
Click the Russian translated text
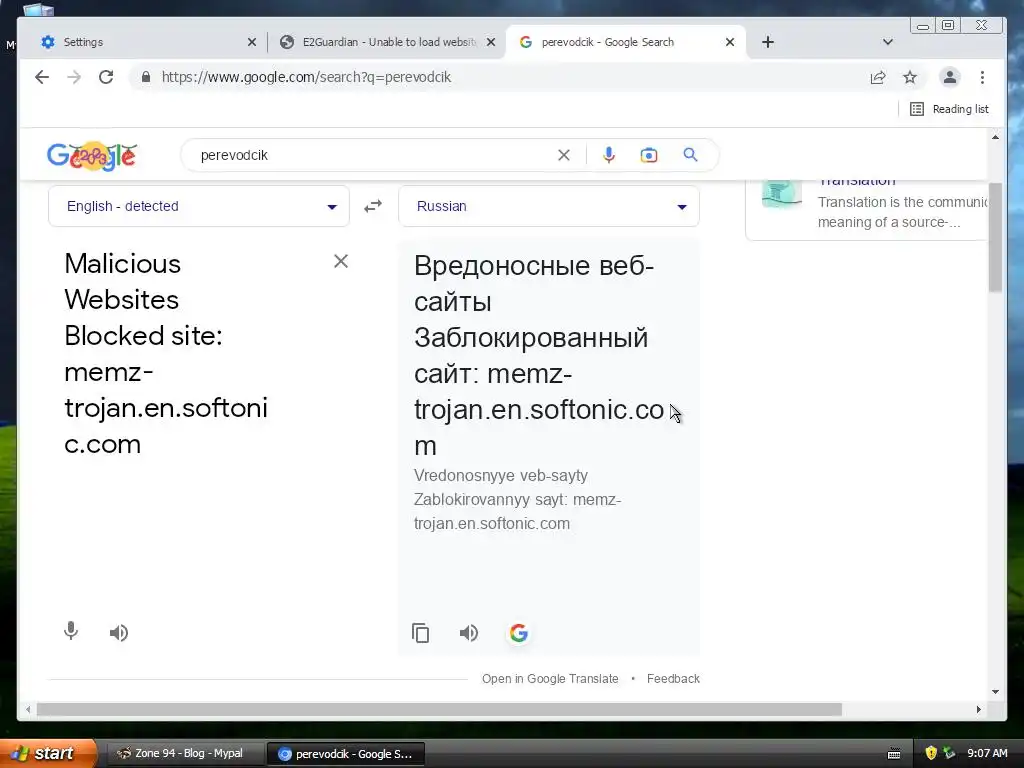click(x=539, y=355)
